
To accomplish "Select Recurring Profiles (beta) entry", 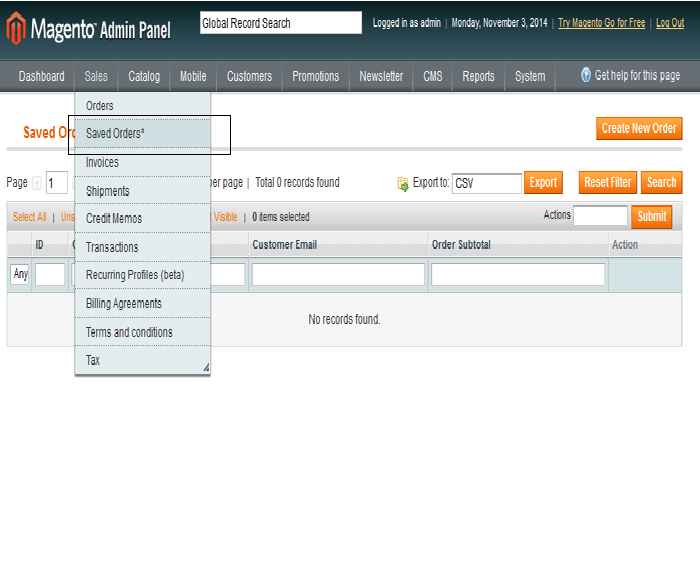I will (x=142, y=275).
